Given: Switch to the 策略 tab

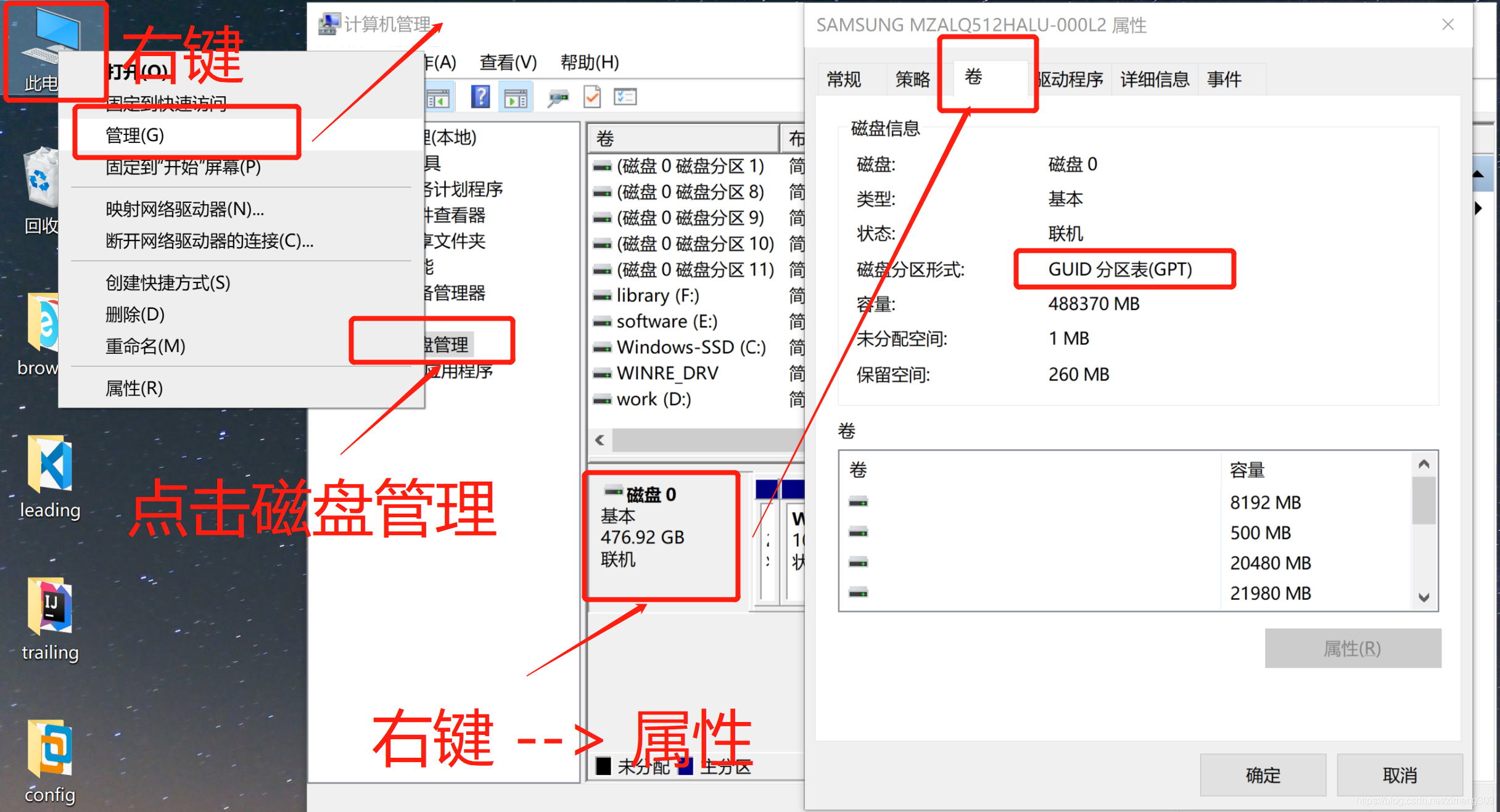Looking at the screenshot, I should (913, 79).
